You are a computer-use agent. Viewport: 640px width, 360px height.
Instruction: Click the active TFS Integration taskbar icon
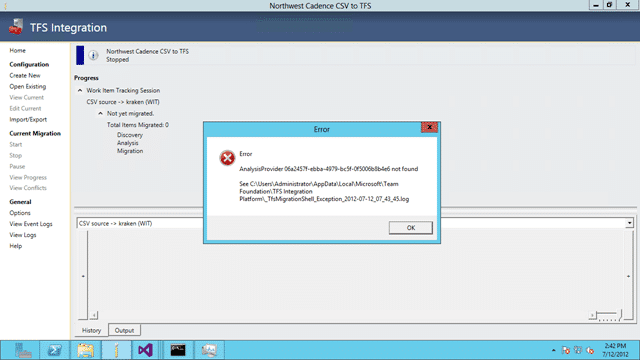pos(116,350)
